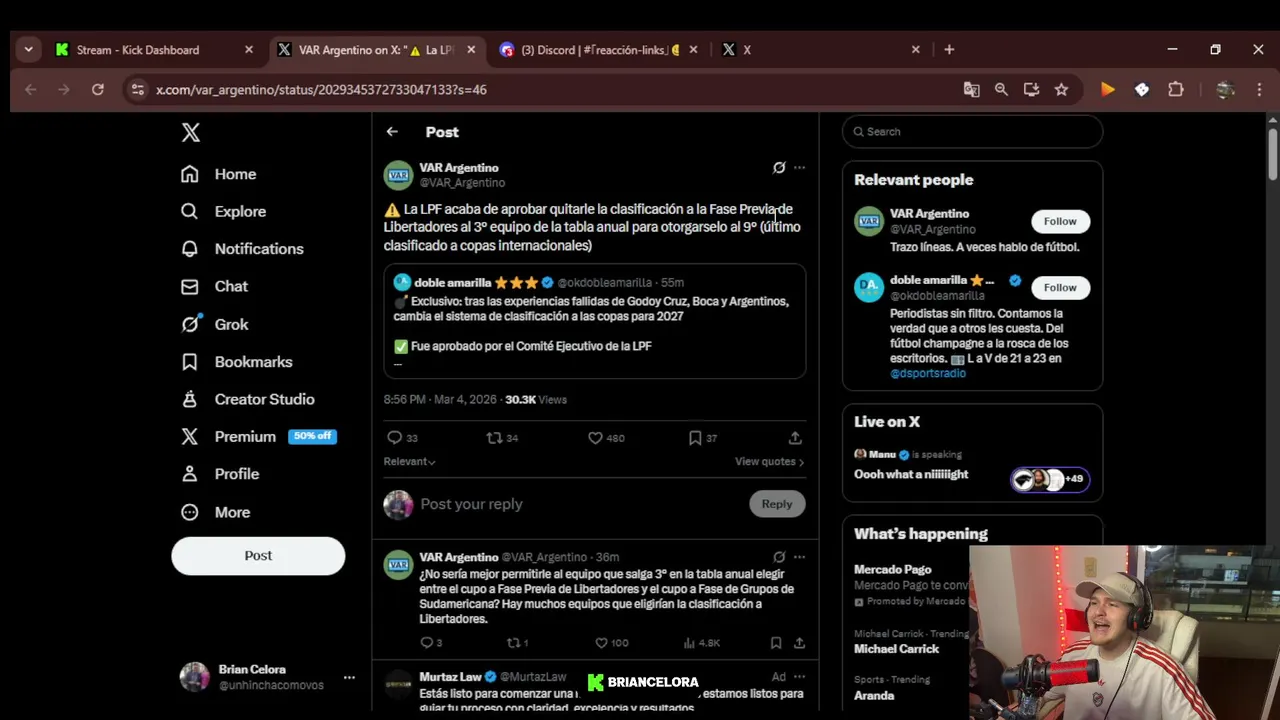Screen dimensions: 1280x720
Task: Open Home from the sidebar
Action: click(218, 174)
